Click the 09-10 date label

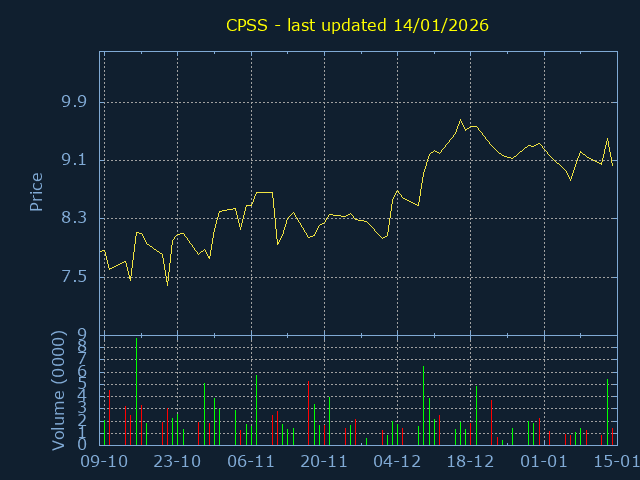[104, 461]
